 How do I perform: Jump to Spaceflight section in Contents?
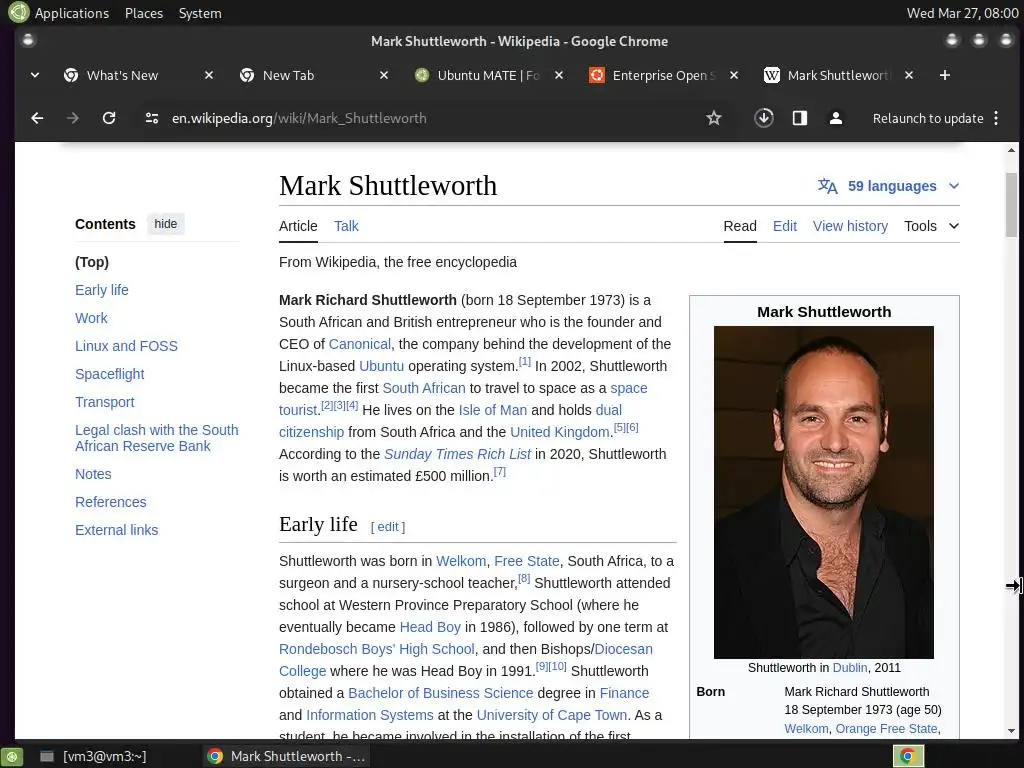[x=110, y=374]
